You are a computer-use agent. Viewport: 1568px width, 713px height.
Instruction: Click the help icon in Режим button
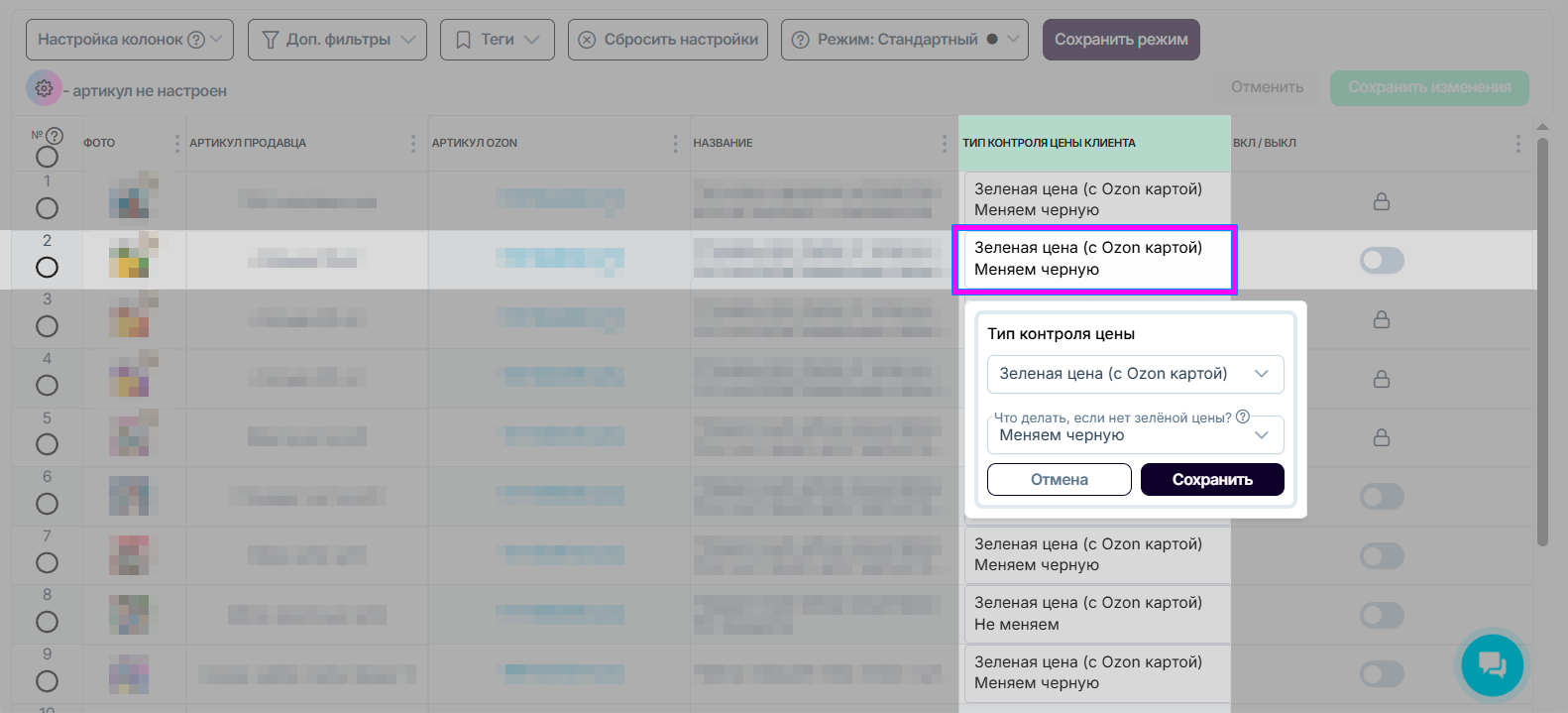[x=801, y=40]
